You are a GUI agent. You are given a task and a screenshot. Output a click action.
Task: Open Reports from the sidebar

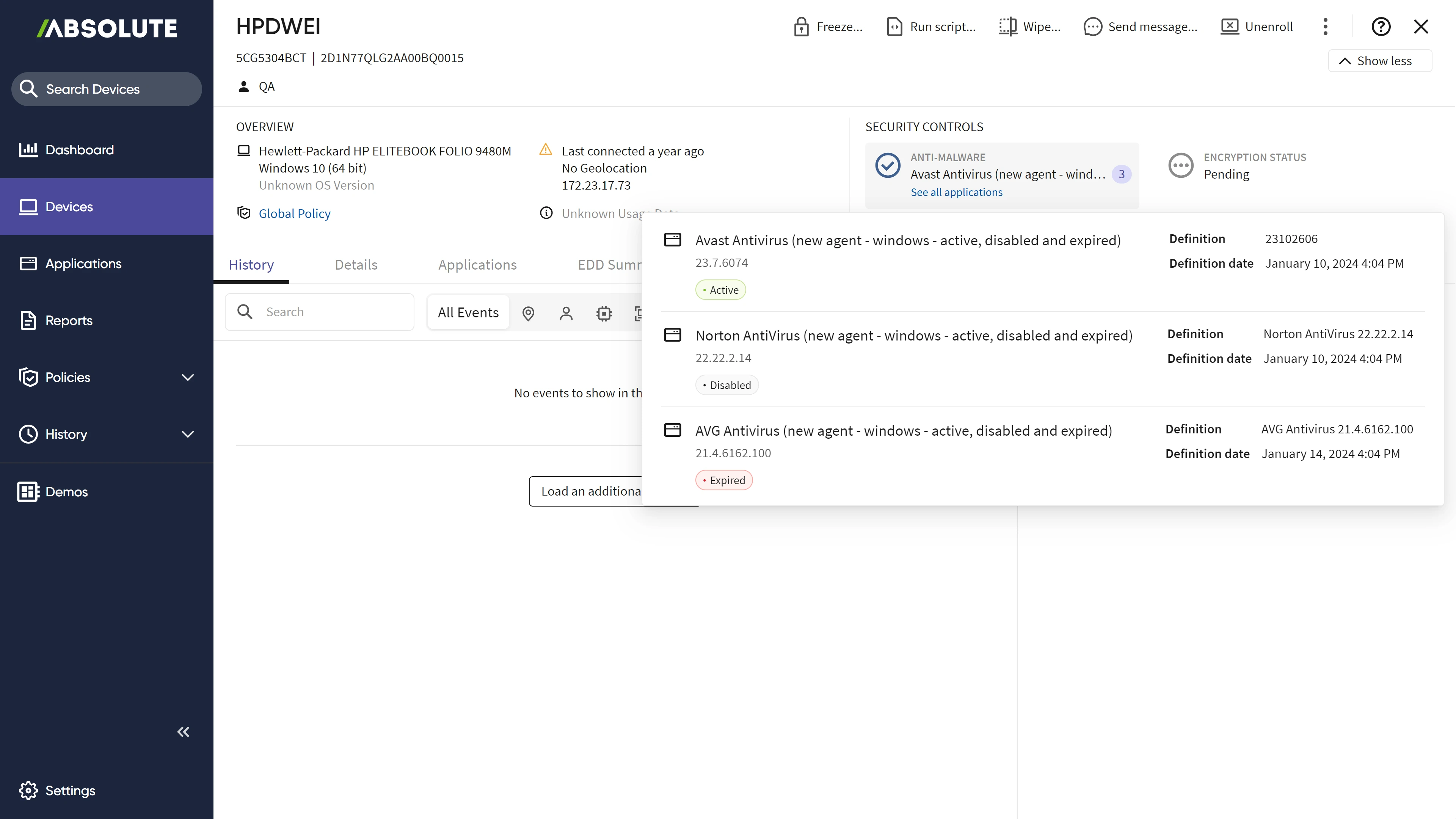coord(106,320)
